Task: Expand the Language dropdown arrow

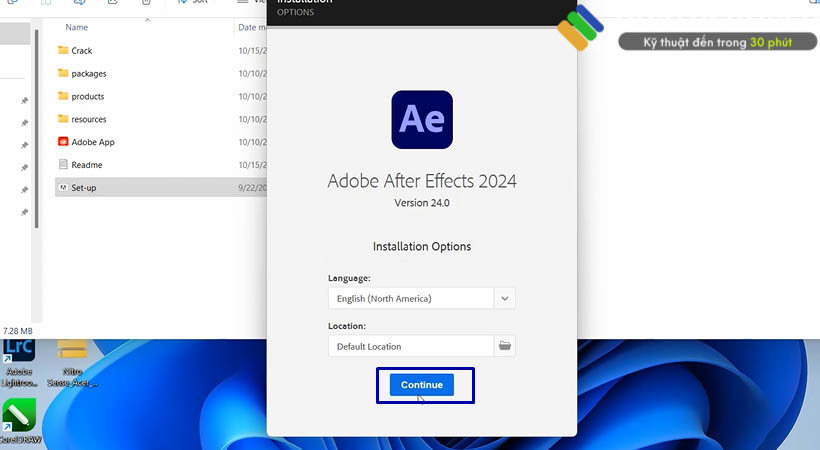Action: click(x=505, y=298)
